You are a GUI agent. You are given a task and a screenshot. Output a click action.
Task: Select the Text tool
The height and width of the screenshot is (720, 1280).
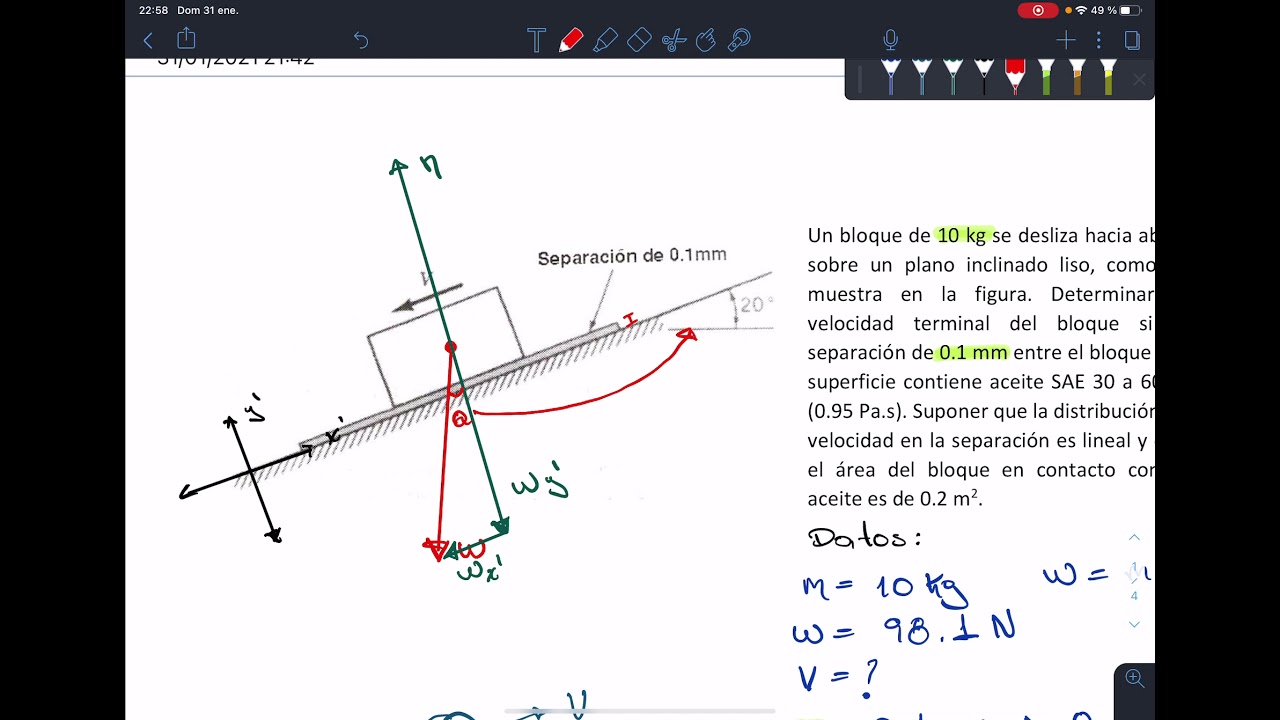(x=536, y=40)
